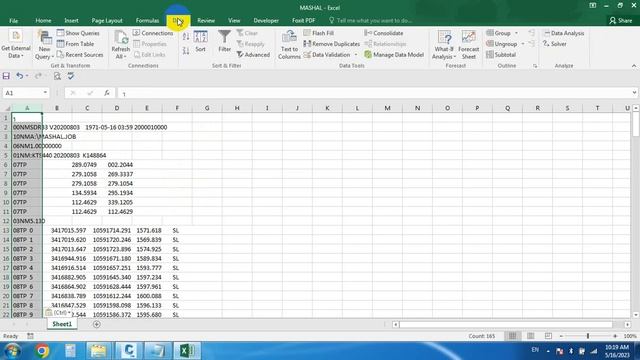The width and height of the screenshot is (640, 360).
Task: Switch to the Insert tab
Action: click(71, 20)
